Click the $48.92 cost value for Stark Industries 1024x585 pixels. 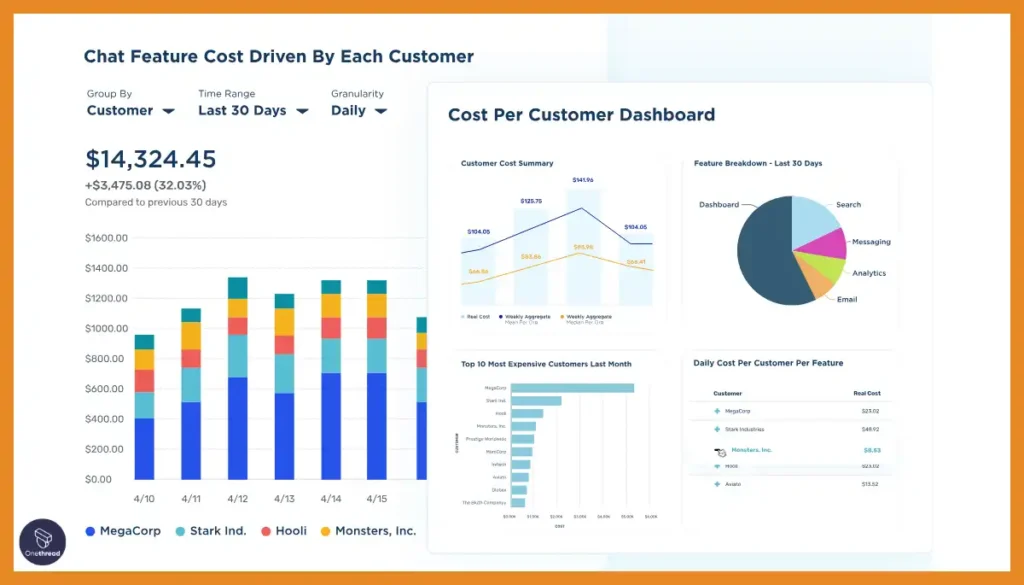click(870, 430)
